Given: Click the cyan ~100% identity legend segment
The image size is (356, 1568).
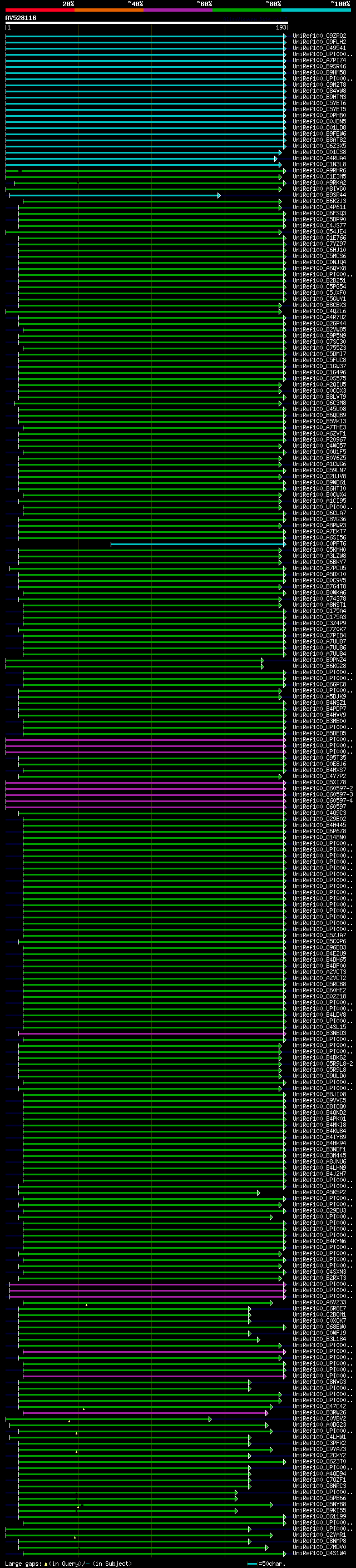Looking at the screenshot, I should pos(316,10).
